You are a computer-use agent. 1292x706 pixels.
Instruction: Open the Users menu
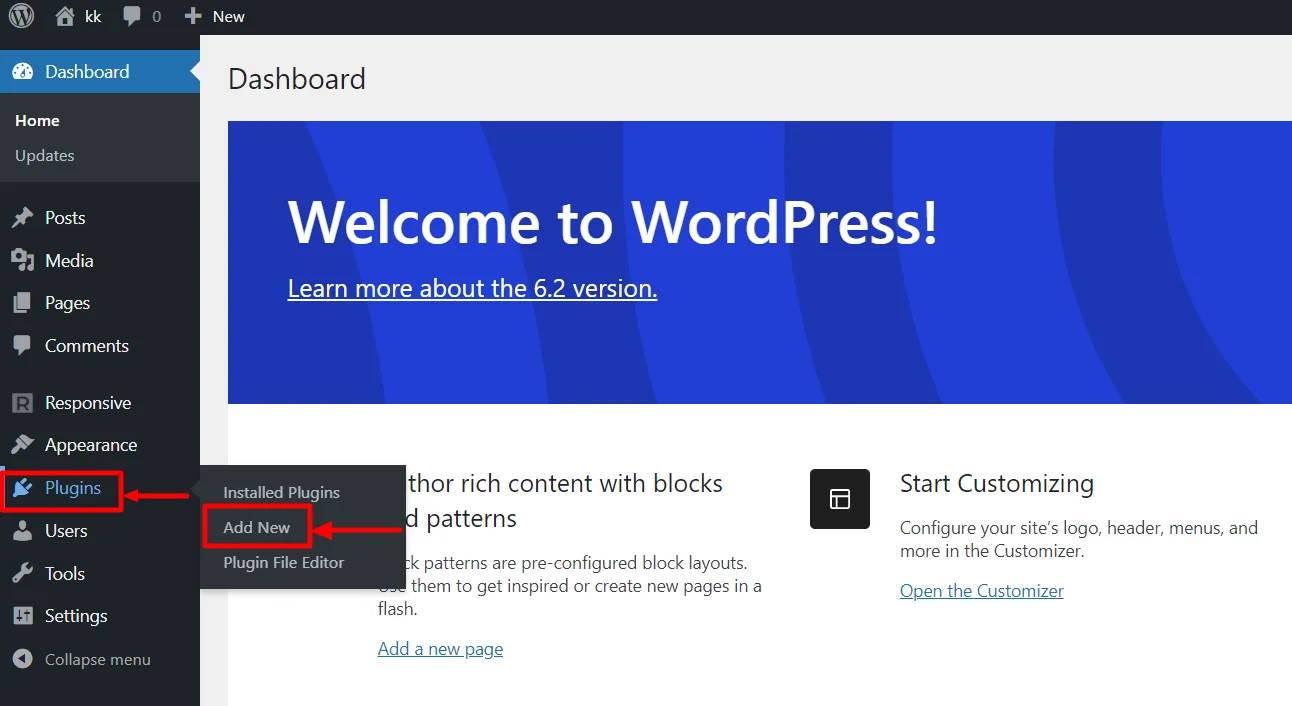[x=100, y=531]
